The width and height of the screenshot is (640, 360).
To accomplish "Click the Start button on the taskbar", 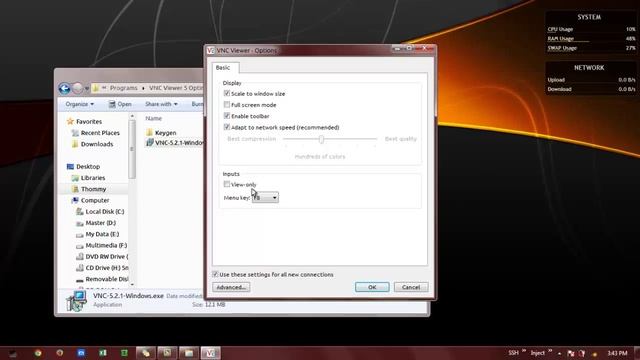I will pos(13,353).
